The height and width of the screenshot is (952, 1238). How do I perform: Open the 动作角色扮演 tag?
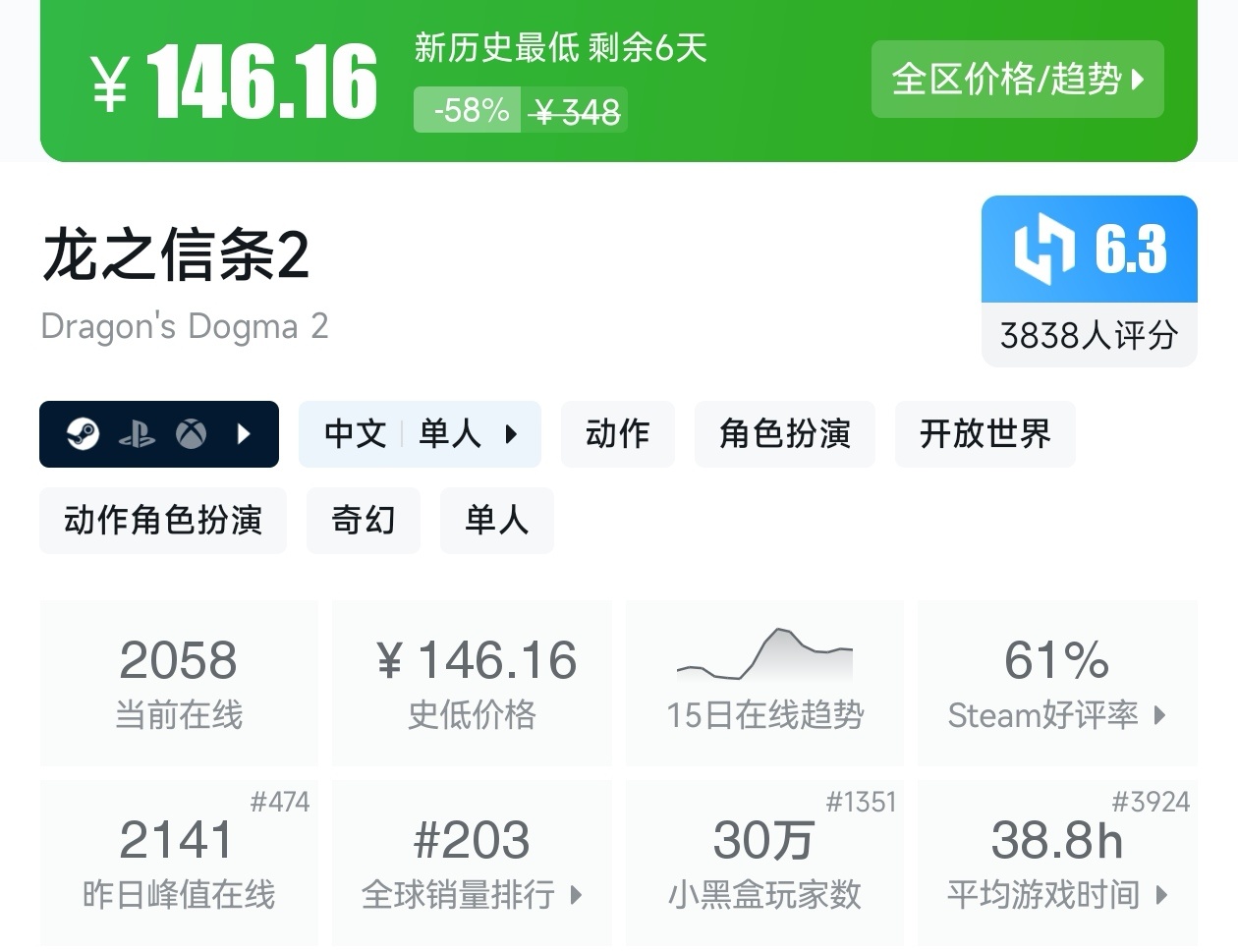163,520
